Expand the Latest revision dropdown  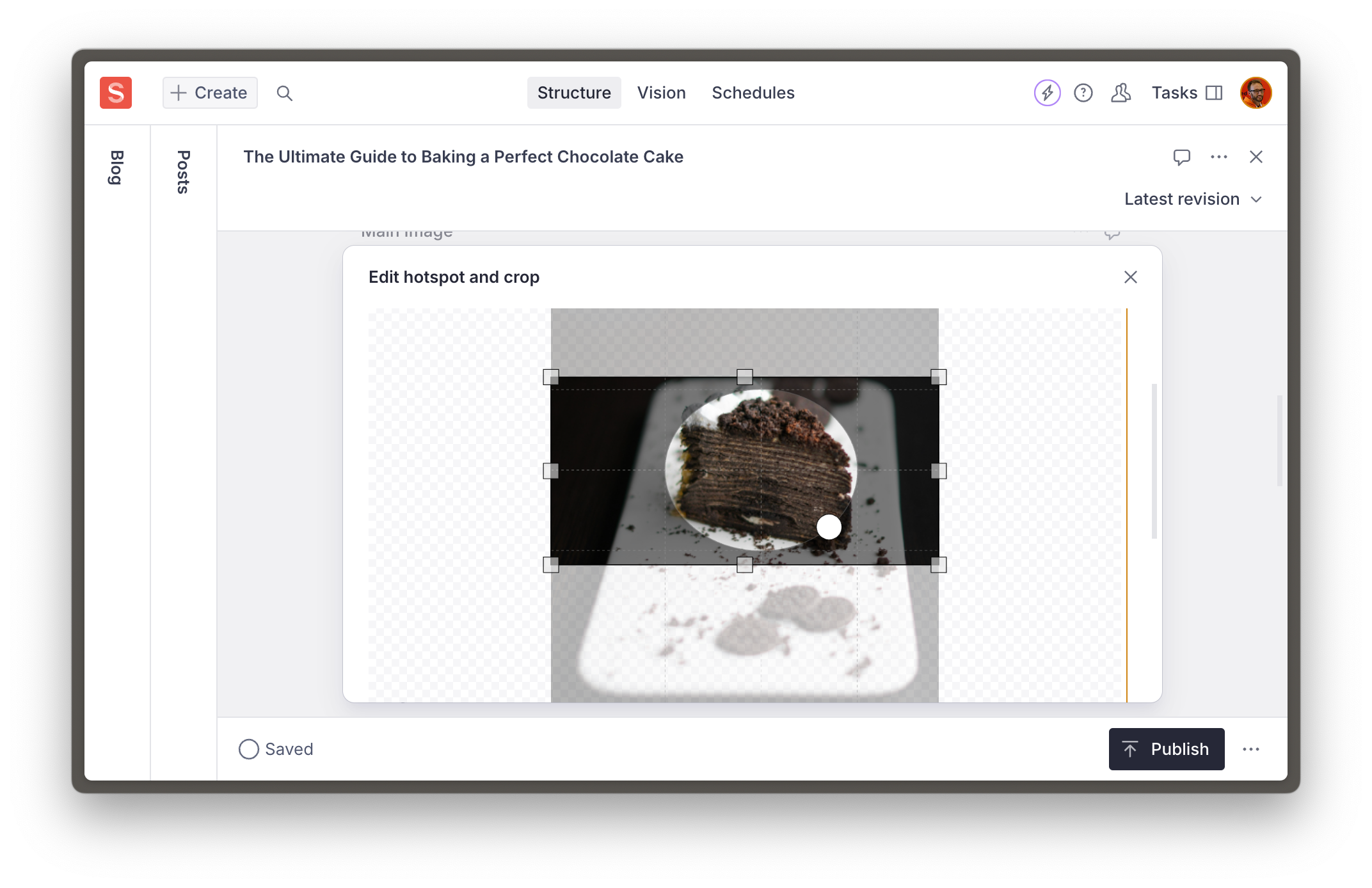pyautogui.click(x=1192, y=199)
